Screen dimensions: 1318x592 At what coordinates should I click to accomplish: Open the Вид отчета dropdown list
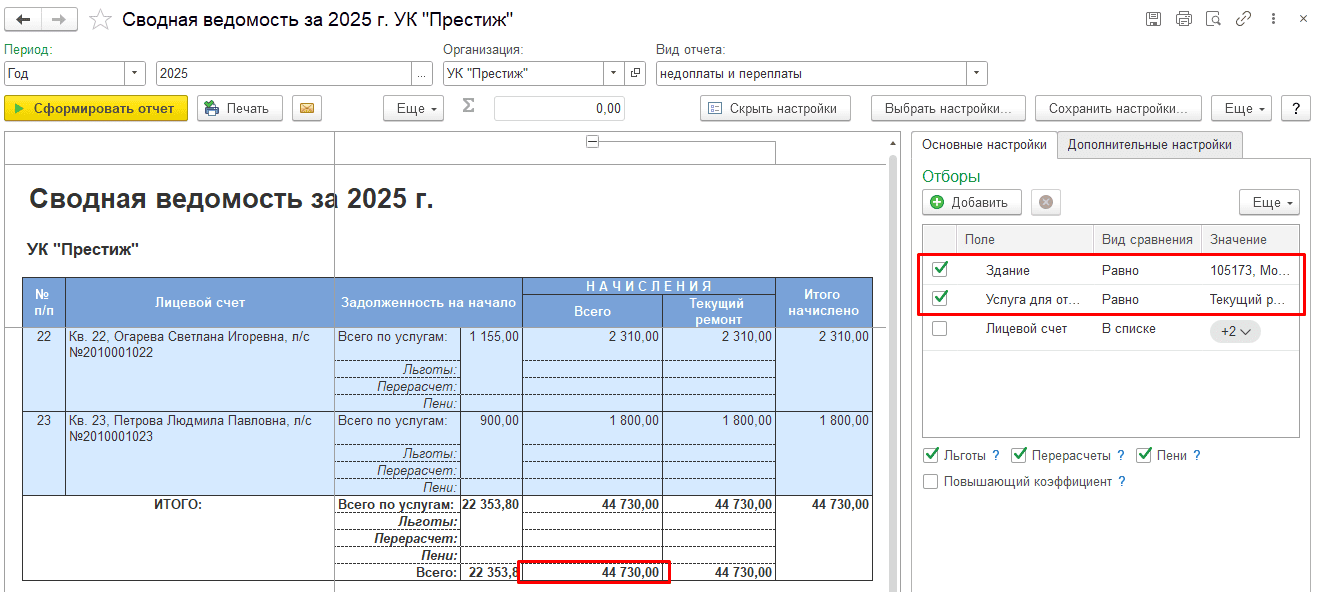pos(976,73)
